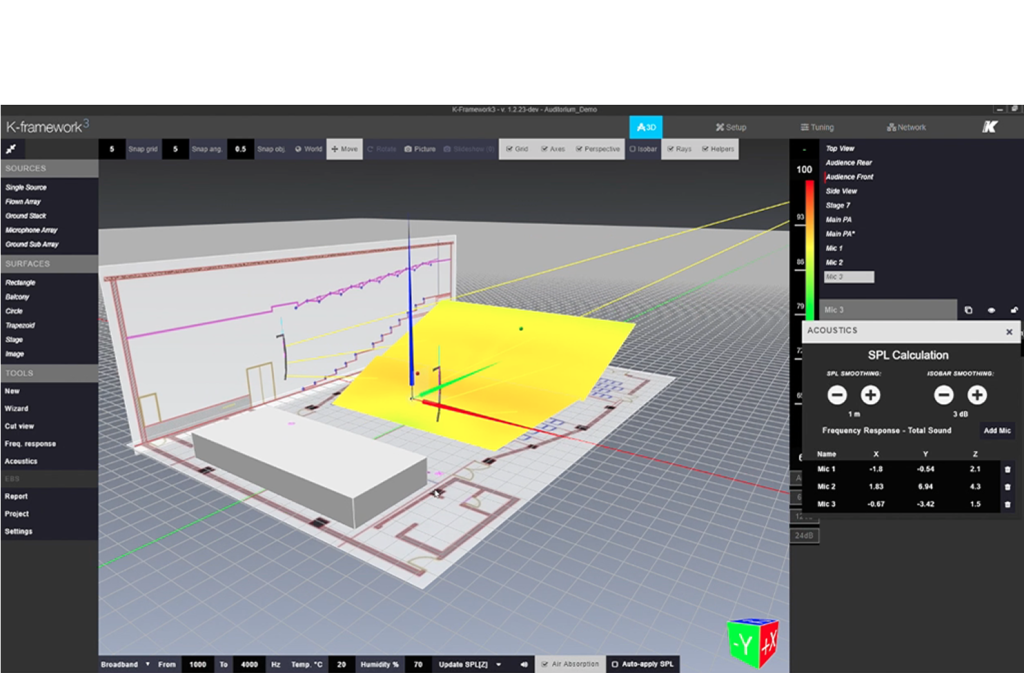This screenshot has width=1024, height=673.
Task: Delete Mic 1 with its trash icon
Action: pyautogui.click(x=1007, y=469)
